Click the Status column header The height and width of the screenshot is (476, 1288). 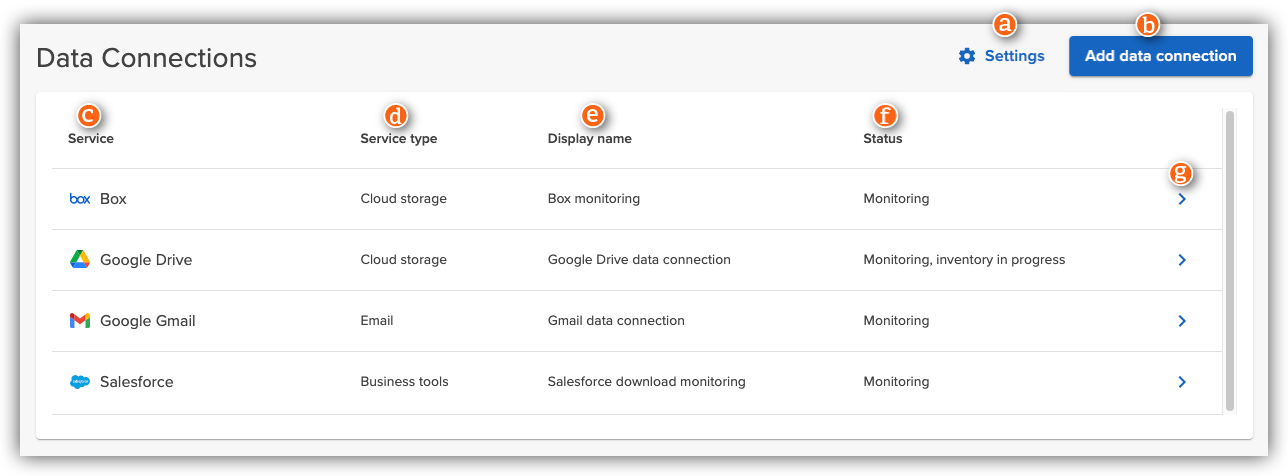coord(883,139)
